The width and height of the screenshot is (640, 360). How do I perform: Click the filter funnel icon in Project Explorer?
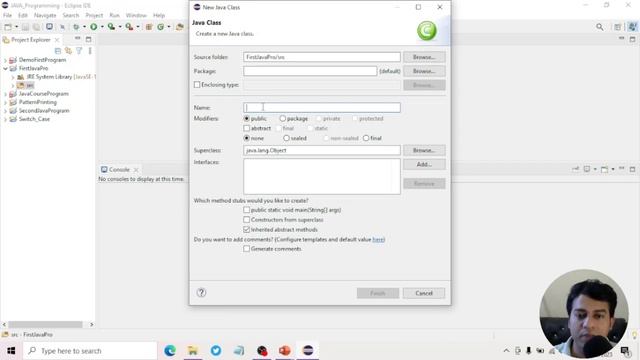click(x=79, y=51)
